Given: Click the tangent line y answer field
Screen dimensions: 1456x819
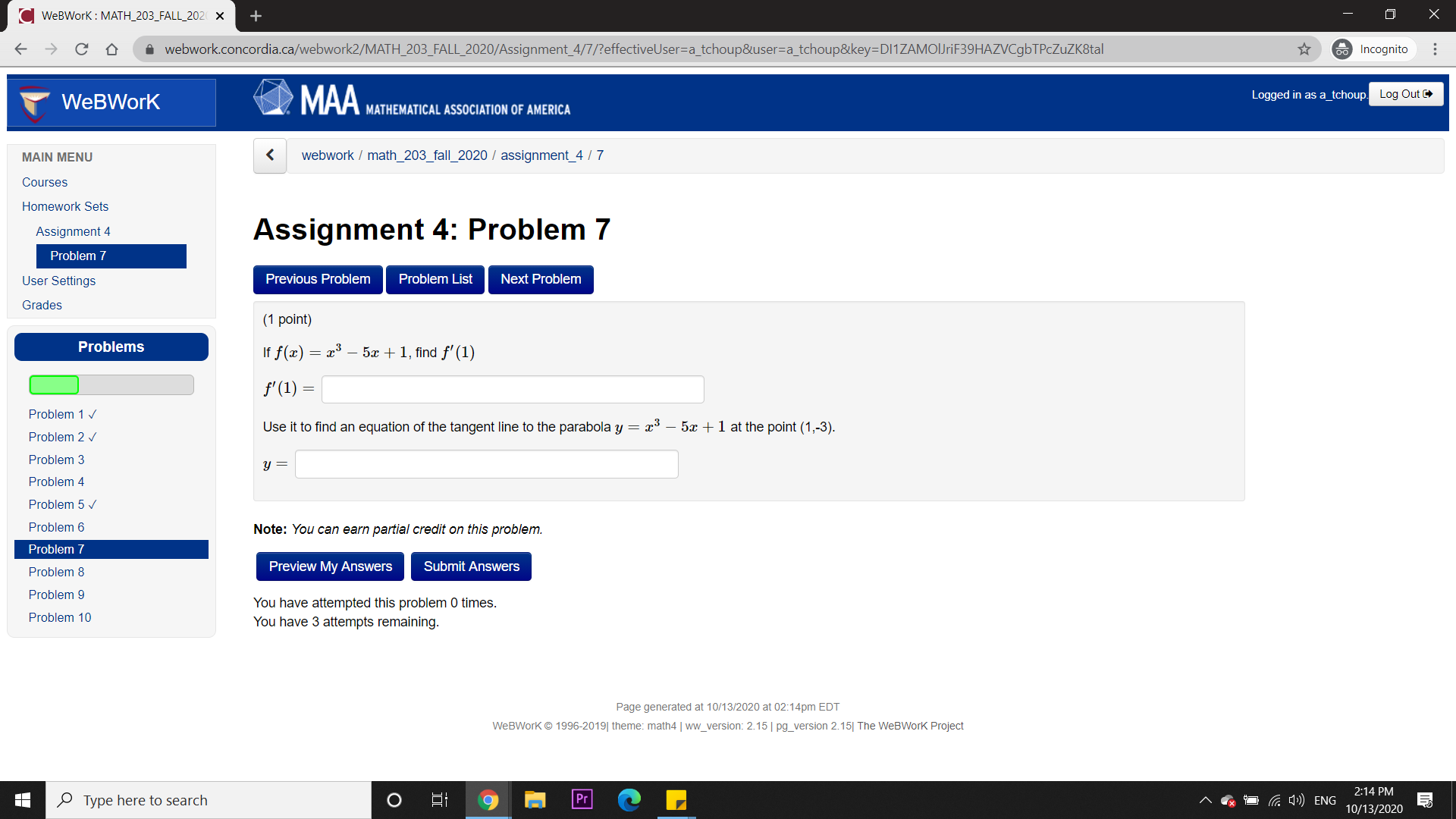Looking at the screenshot, I should pyautogui.click(x=486, y=464).
